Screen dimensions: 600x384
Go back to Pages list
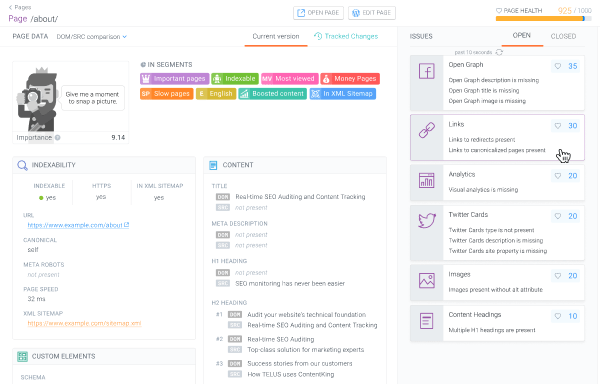pos(20,7)
